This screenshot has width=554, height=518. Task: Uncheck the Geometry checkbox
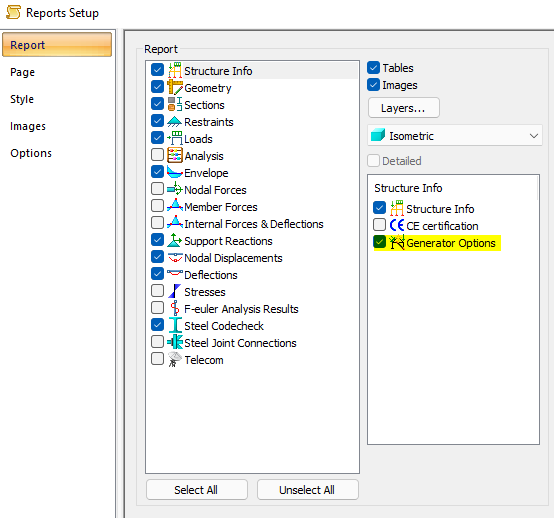tap(157, 86)
